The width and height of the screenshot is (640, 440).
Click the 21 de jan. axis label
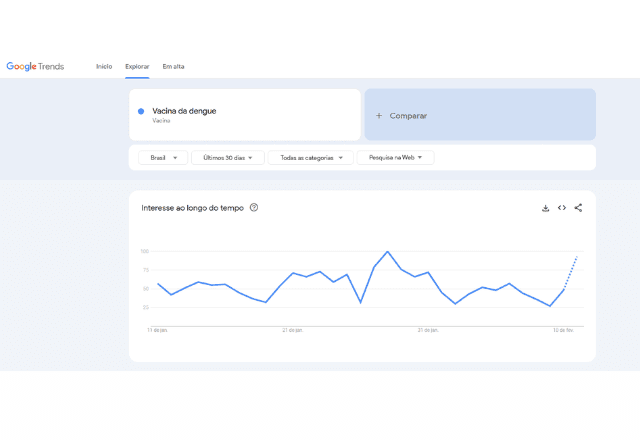(293, 330)
